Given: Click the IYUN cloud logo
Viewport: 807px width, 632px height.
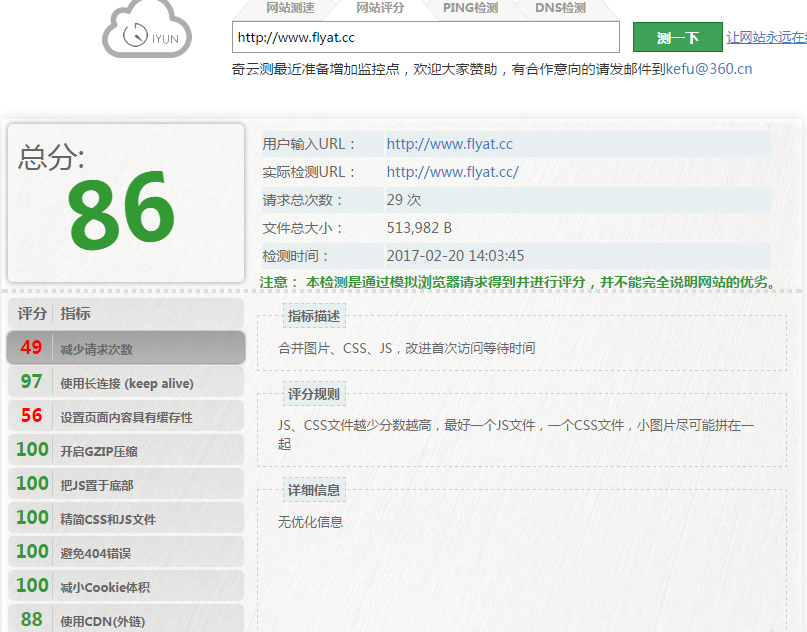Looking at the screenshot, I should click(x=147, y=29).
